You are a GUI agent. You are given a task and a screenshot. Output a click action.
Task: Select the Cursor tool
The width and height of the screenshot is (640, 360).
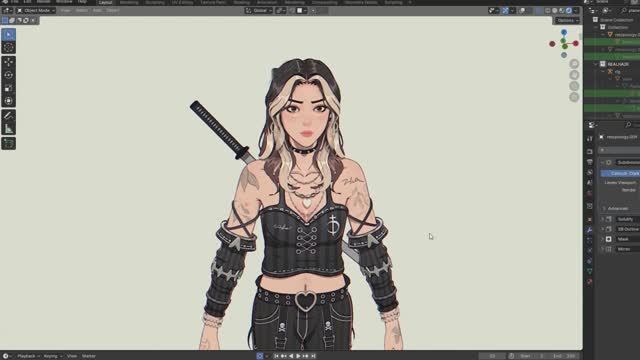(x=9, y=48)
